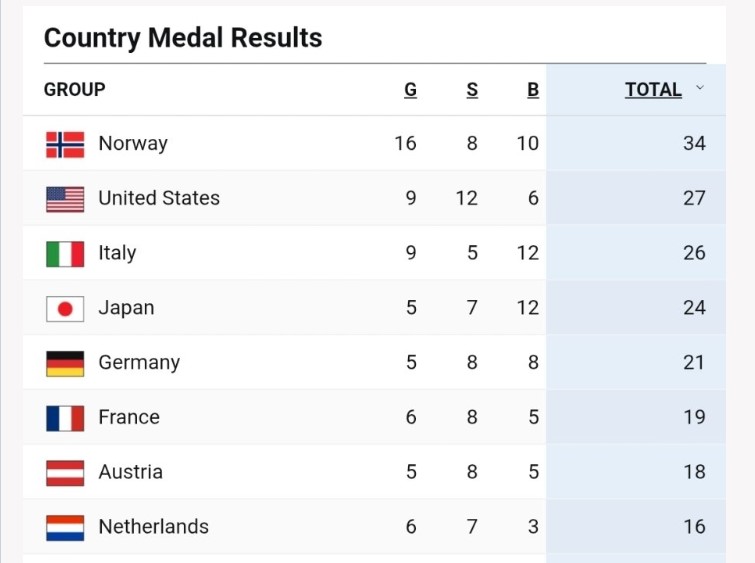The width and height of the screenshot is (755, 563).
Task: Click the United States flag icon
Action: click(65, 199)
